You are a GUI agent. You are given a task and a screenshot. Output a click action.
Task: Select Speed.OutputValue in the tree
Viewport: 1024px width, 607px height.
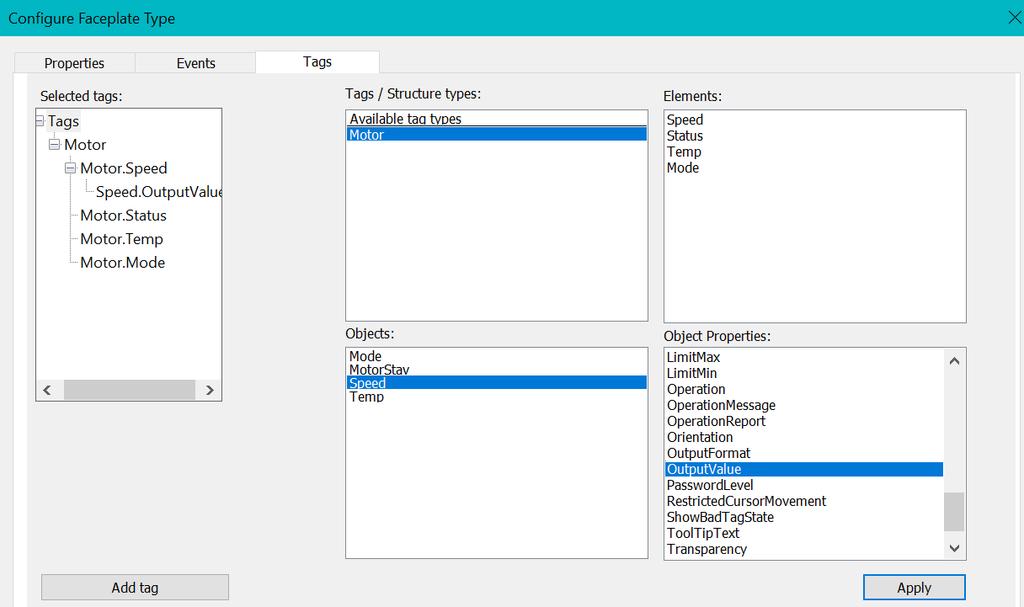coord(159,191)
